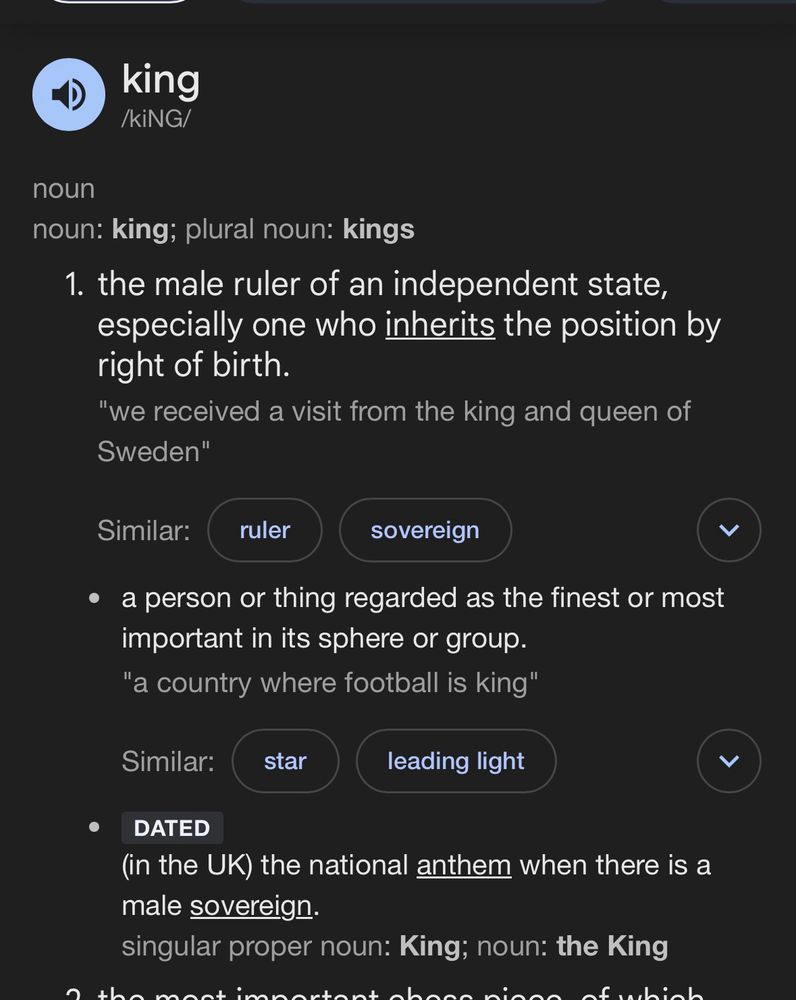Screen dimensions: 796x1000
Task: Click the speaker icon next to king
Action: click(68, 94)
